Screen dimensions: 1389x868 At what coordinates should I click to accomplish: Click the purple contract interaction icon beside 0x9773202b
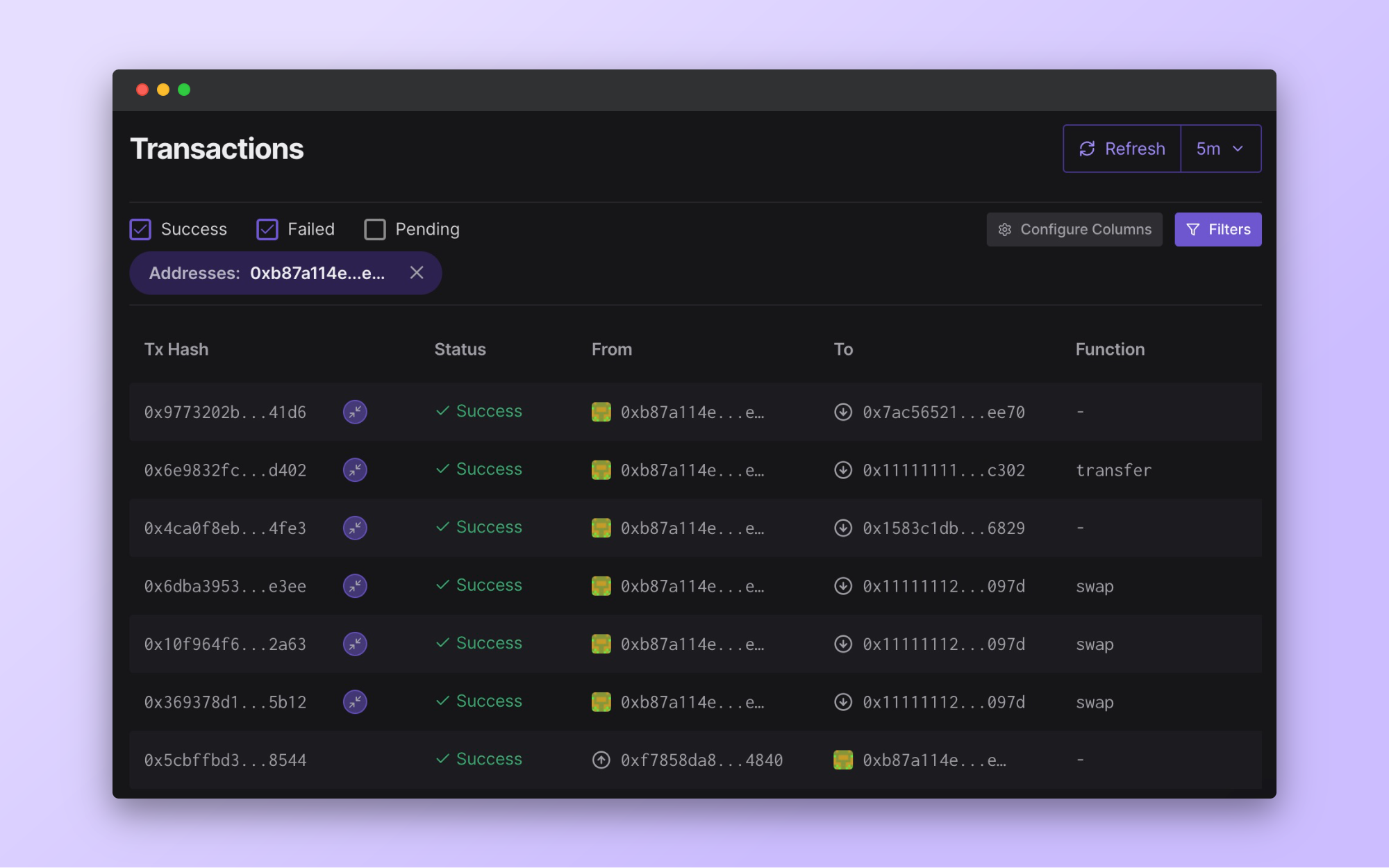click(355, 412)
